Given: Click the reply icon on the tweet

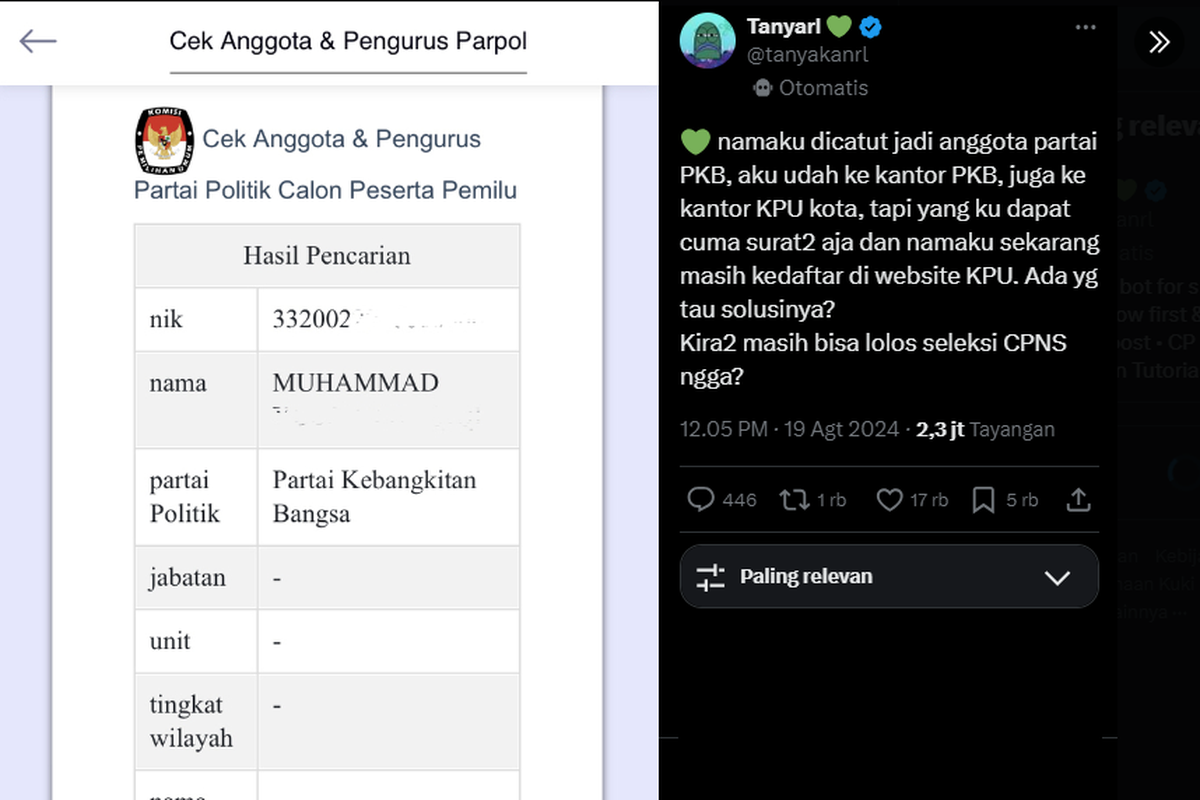Looking at the screenshot, I should pyautogui.click(x=699, y=499).
